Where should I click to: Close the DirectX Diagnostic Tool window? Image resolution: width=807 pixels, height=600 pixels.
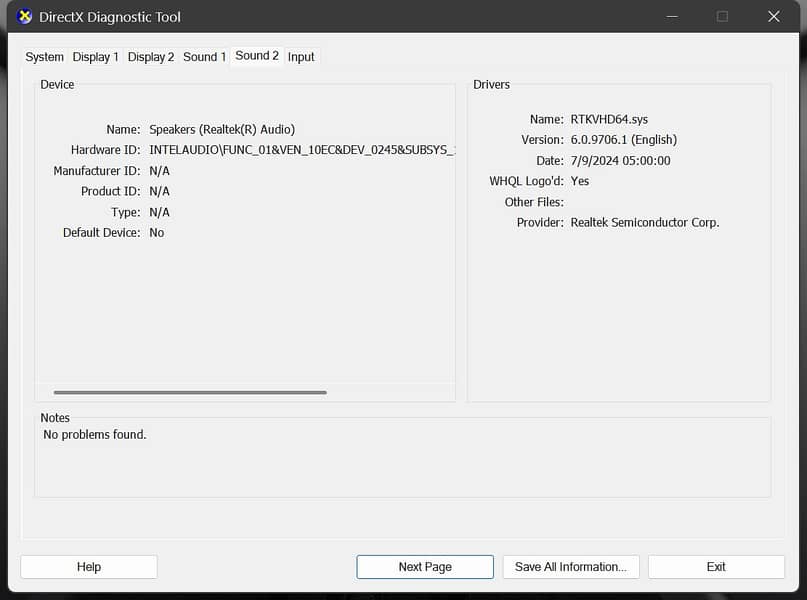773,17
